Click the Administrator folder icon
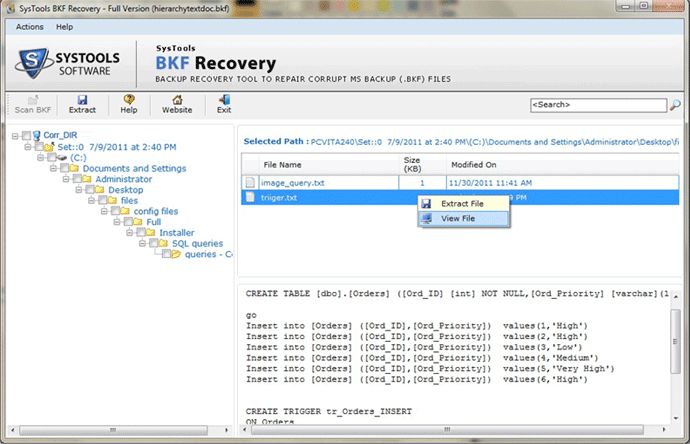The height and width of the screenshot is (444, 690). [x=87, y=179]
